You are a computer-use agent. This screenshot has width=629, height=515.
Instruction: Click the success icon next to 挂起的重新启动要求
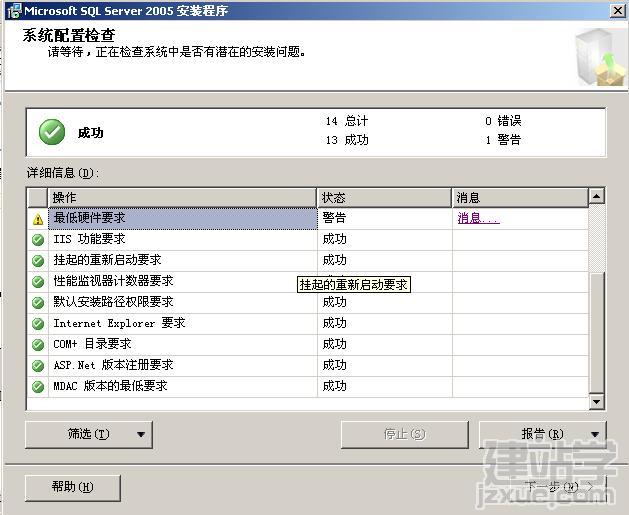[38, 261]
